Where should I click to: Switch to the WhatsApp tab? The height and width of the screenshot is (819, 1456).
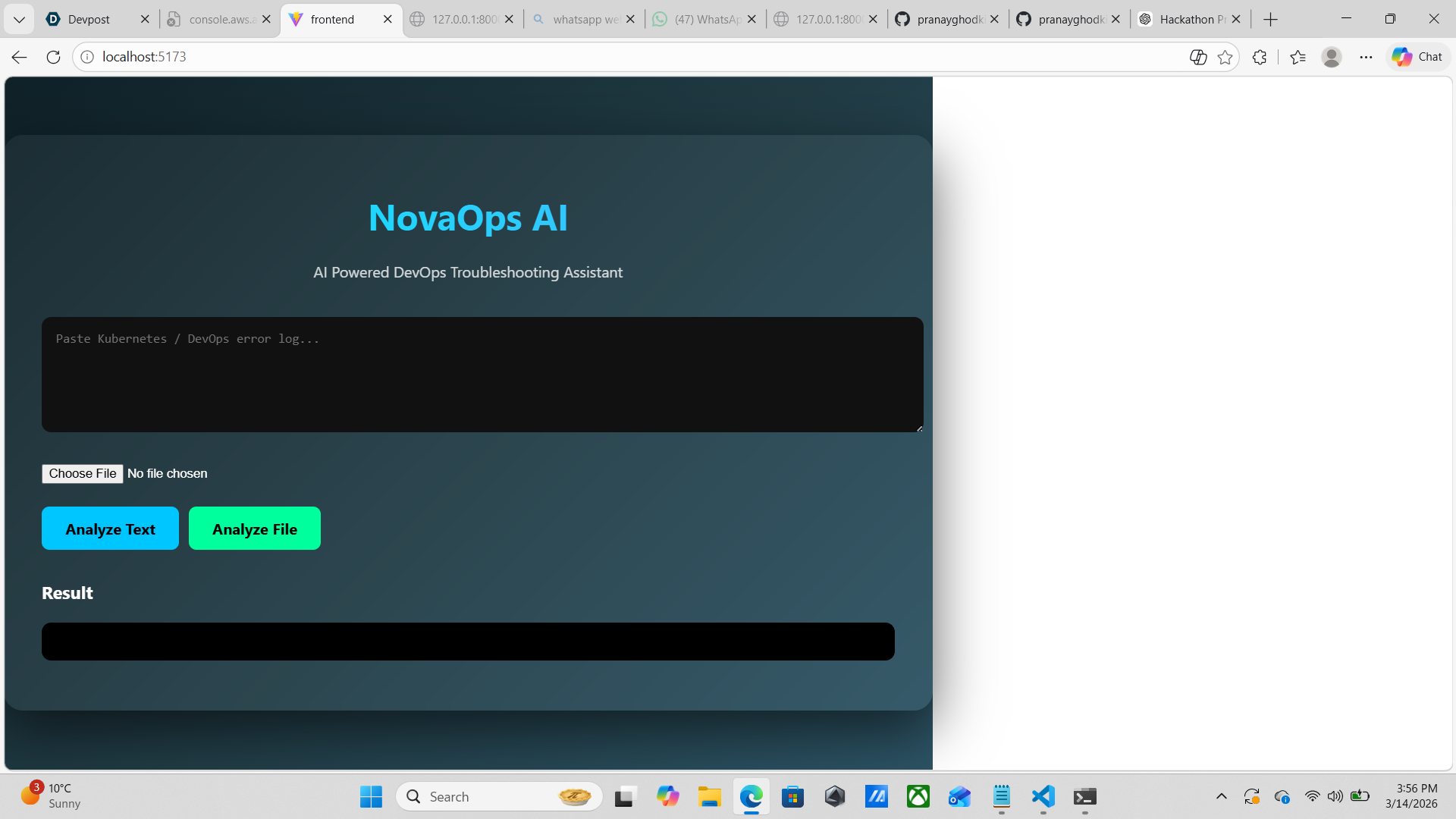[x=705, y=19]
